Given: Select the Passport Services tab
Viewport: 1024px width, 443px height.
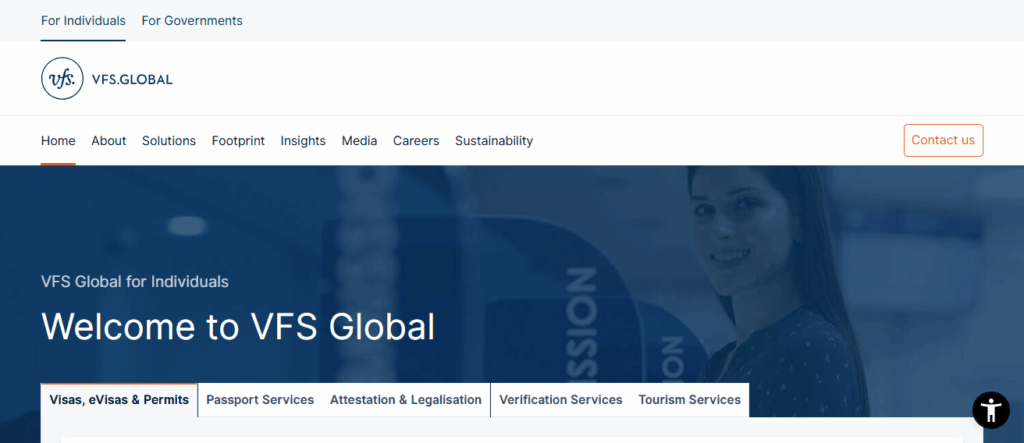Looking at the screenshot, I should [260, 400].
